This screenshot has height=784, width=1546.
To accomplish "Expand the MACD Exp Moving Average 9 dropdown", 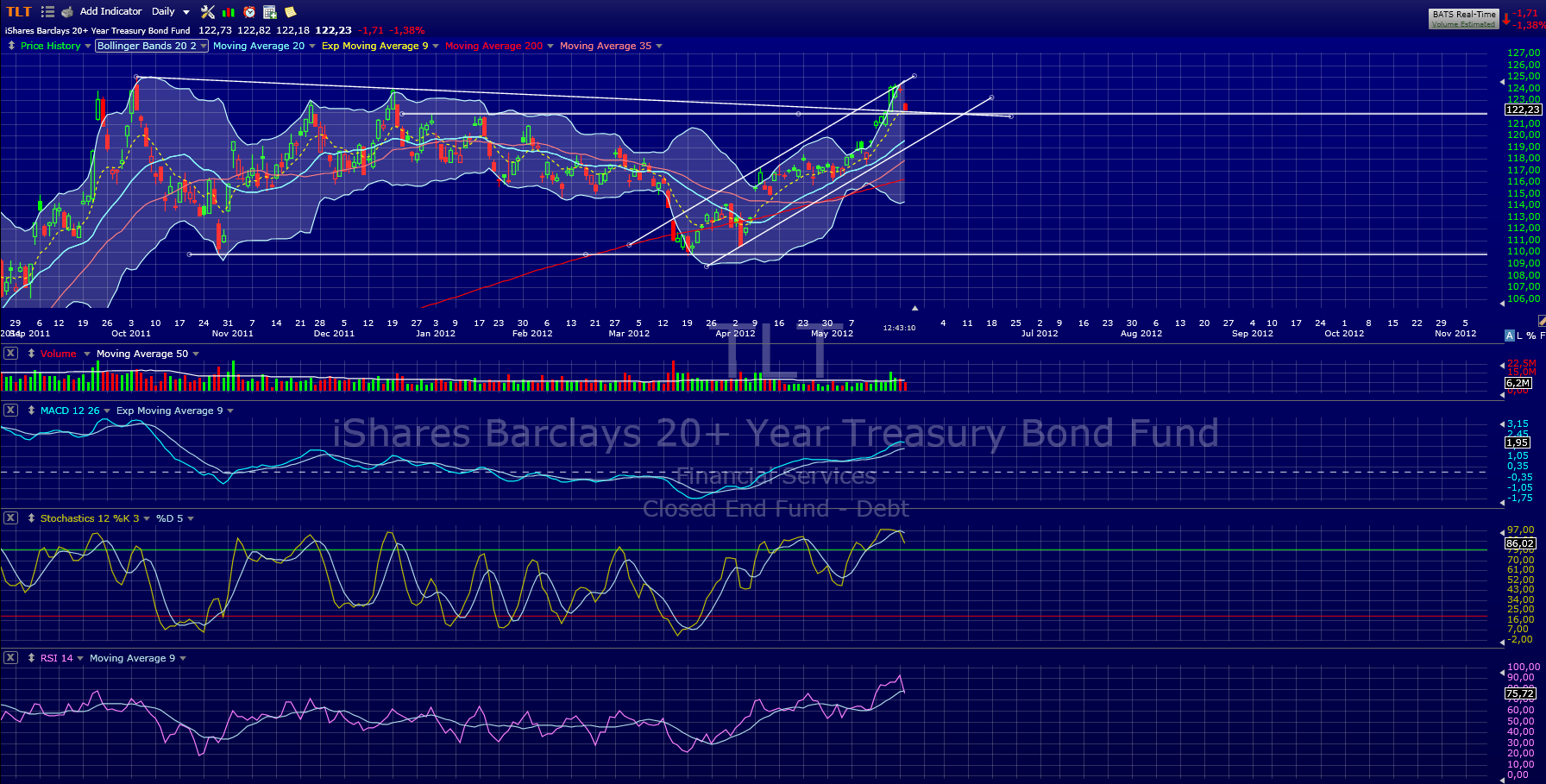I will pyautogui.click(x=230, y=411).
